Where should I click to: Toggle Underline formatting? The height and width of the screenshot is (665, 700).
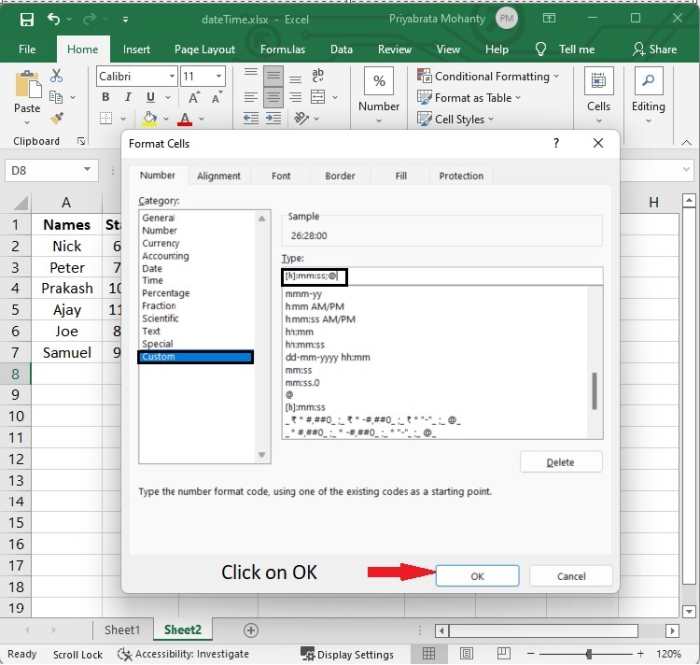pos(150,97)
